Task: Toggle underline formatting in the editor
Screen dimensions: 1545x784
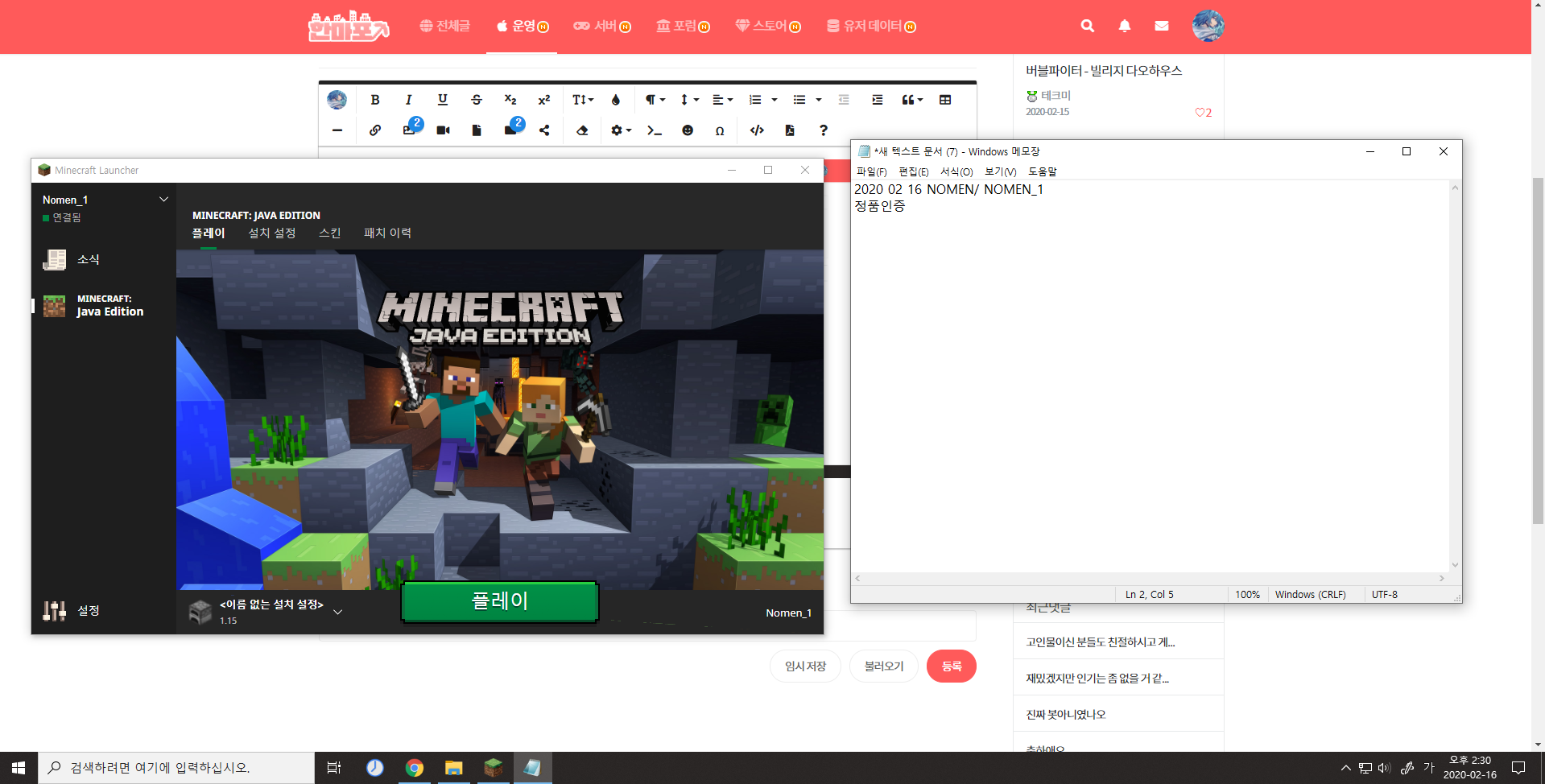Action: point(443,100)
